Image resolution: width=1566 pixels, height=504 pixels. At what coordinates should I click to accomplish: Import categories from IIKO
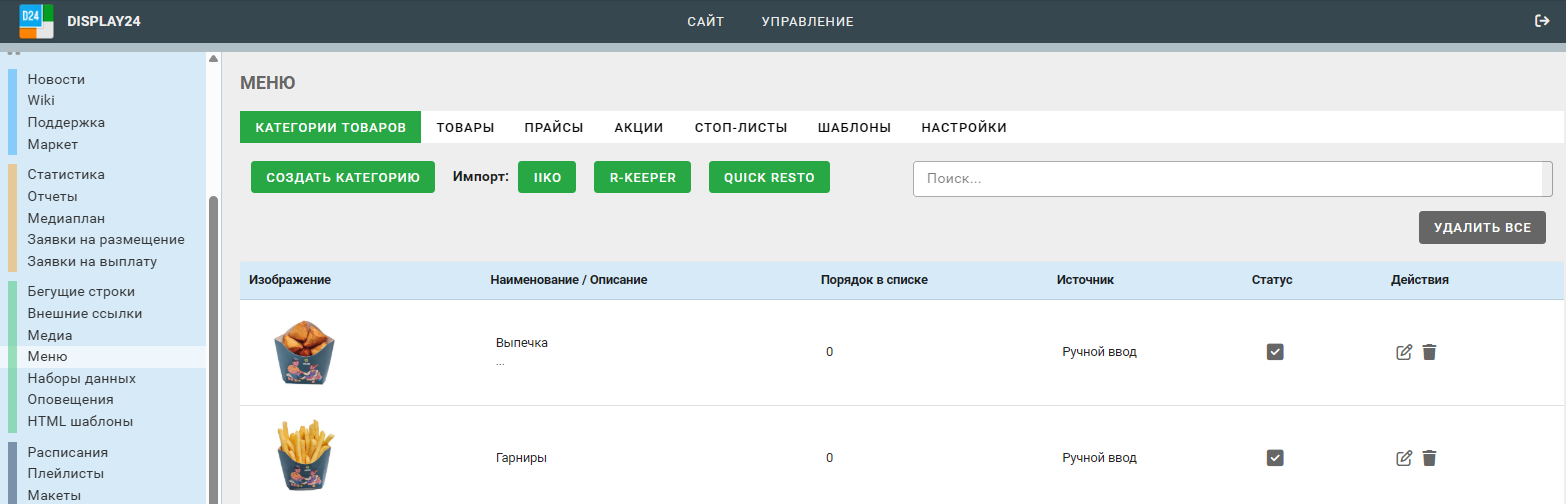[547, 177]
